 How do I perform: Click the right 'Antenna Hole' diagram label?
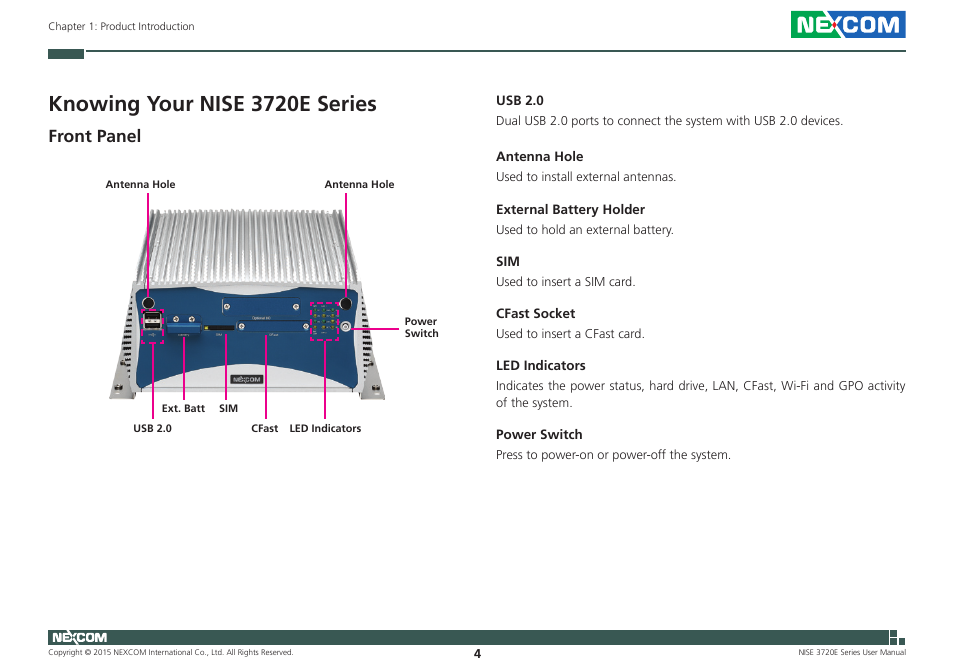click(x=359, y=184)
